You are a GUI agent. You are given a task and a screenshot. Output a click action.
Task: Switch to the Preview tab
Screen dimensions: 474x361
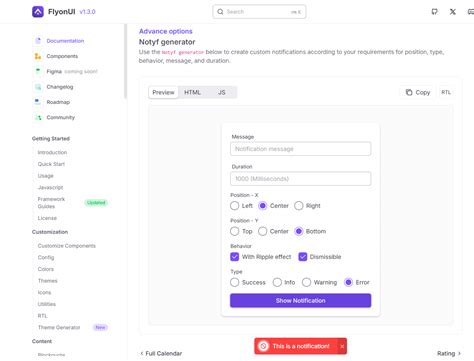pyautogui.click(x=163, y=92)
